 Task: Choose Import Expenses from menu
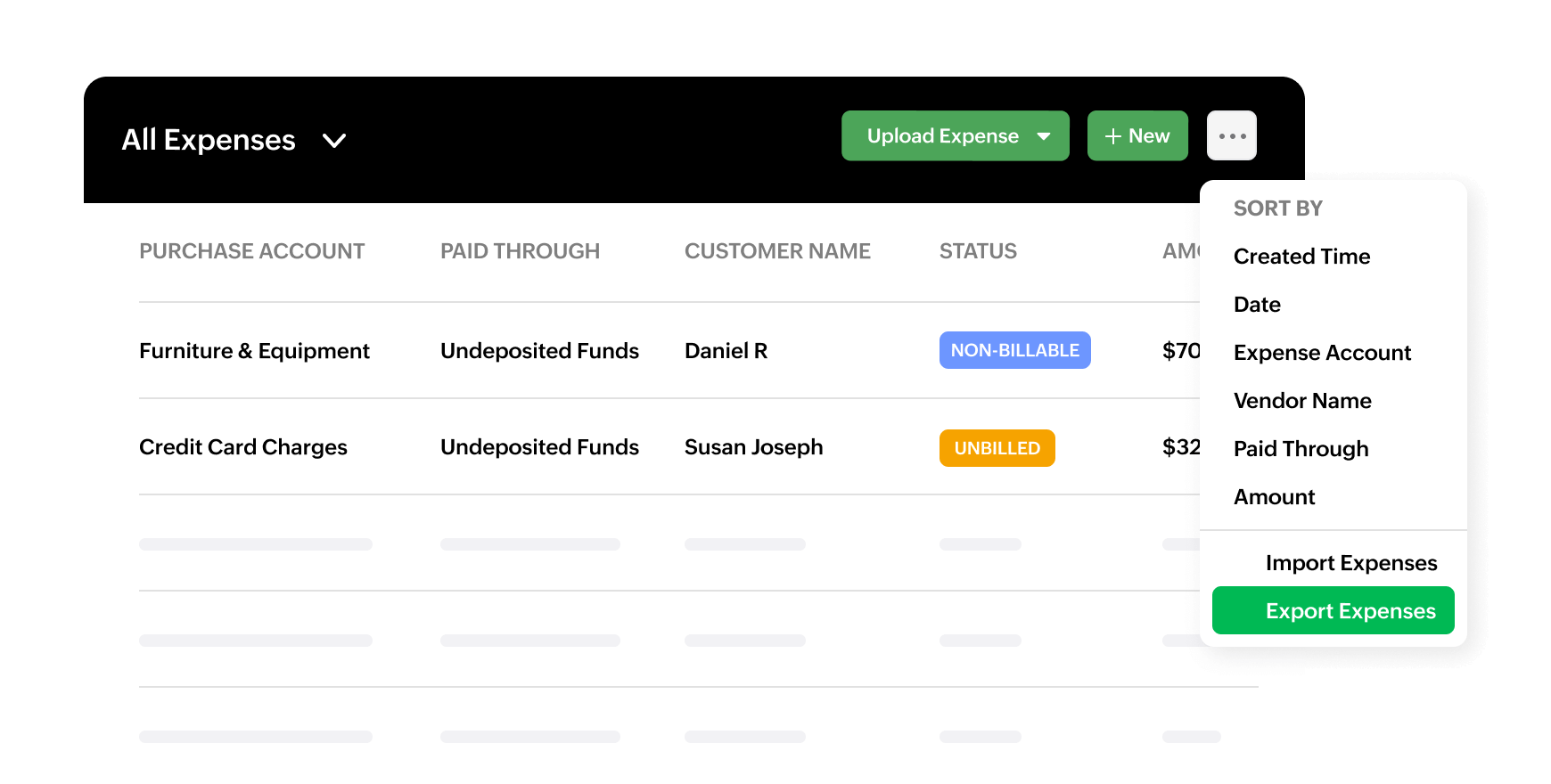click(1350, 563)
